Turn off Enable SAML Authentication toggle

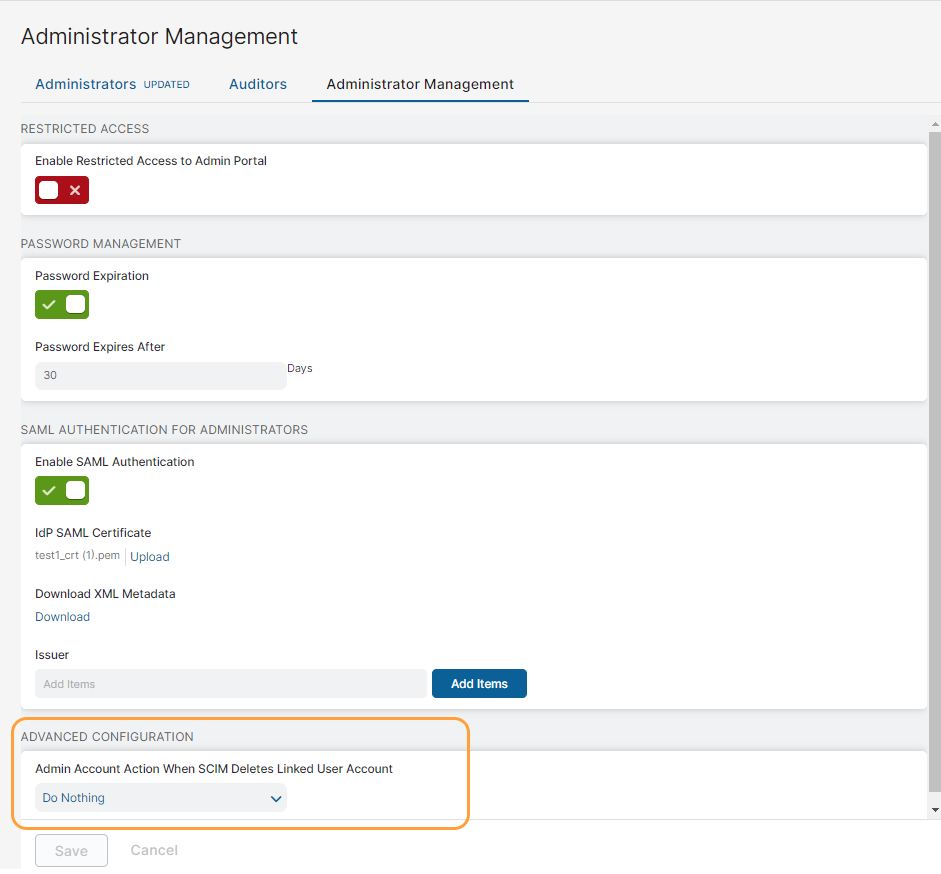62,491
